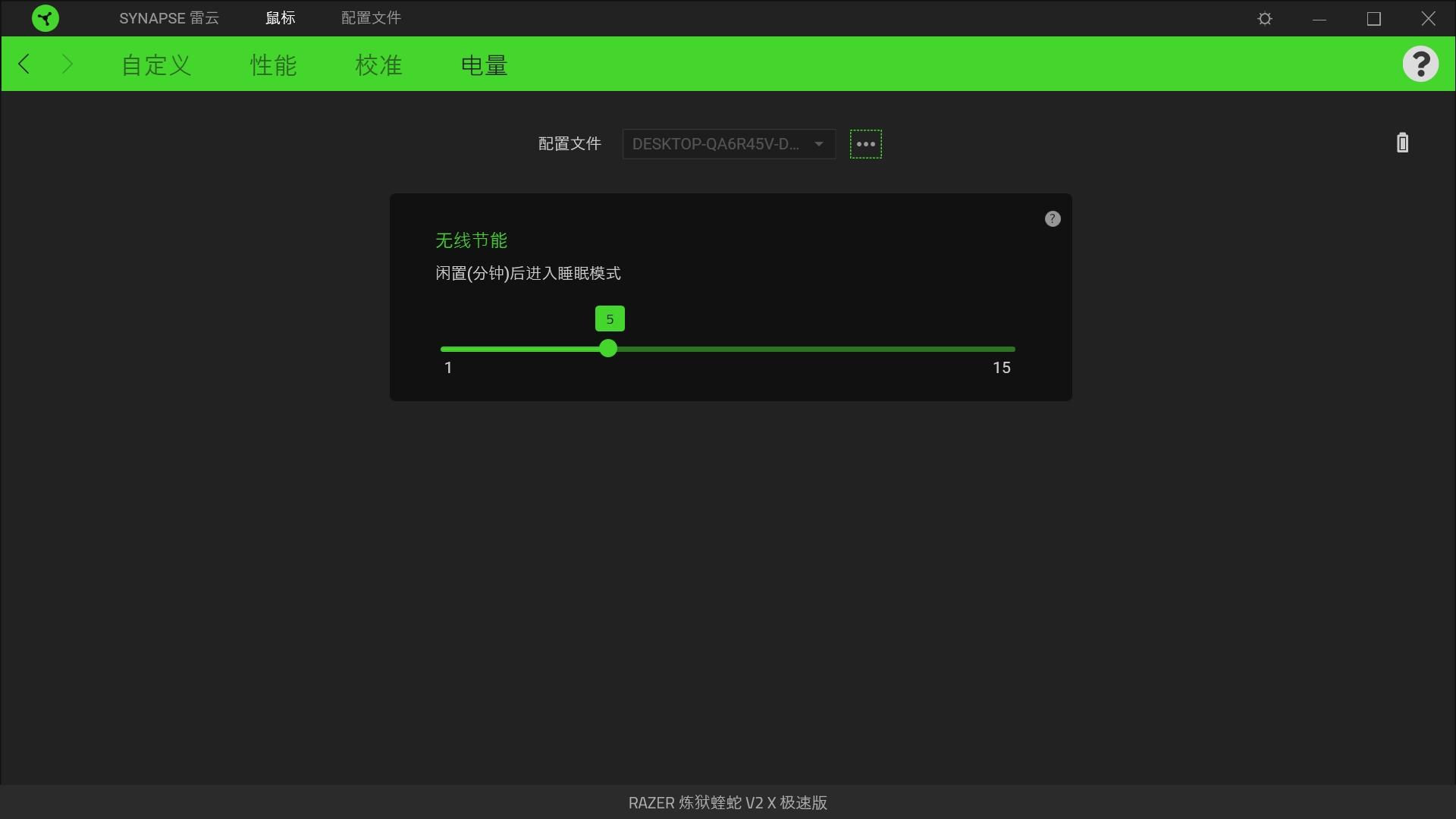Go forward with the right arrow
The width and height of the screenshot is (1456, 819).
(x=67, y=64)
